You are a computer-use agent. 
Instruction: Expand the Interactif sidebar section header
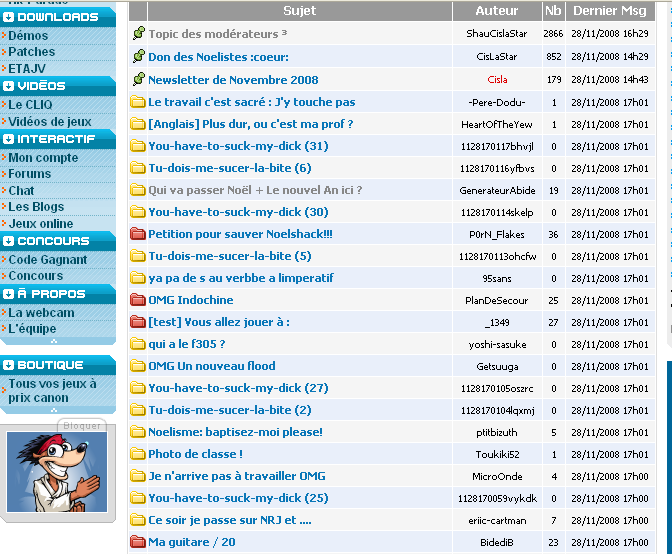pyautogui.click(x=9, y=140)
